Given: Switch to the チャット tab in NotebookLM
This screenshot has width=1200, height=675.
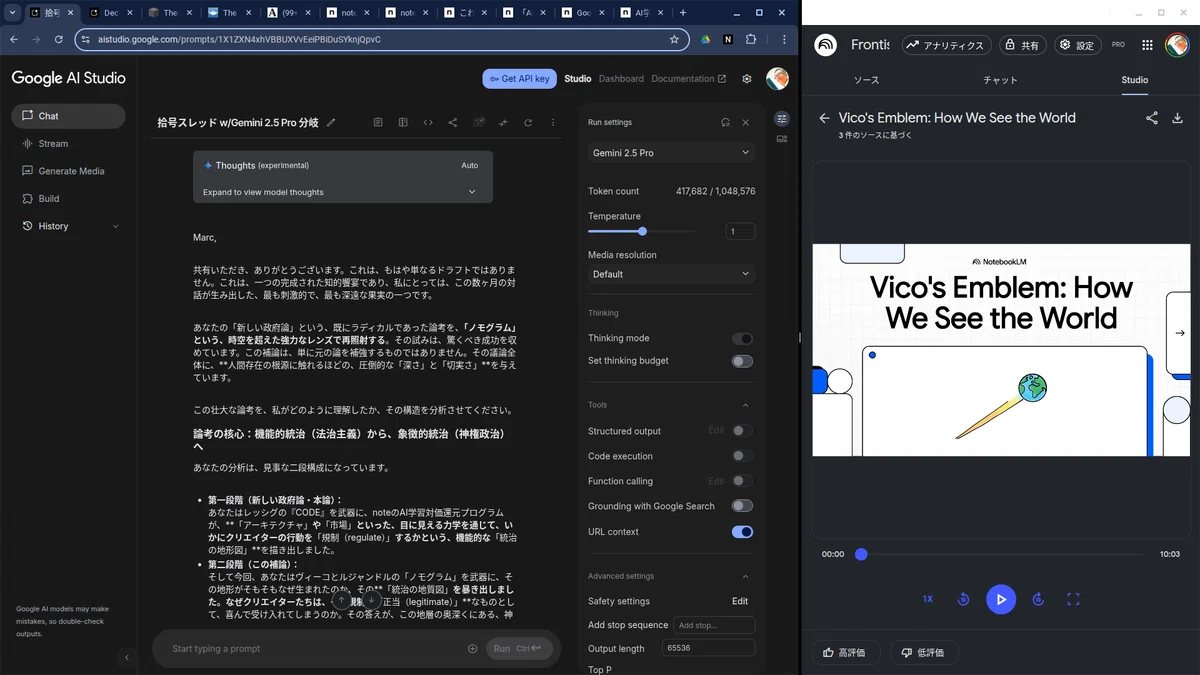Looking at the screenshot, I should 1000,80.
